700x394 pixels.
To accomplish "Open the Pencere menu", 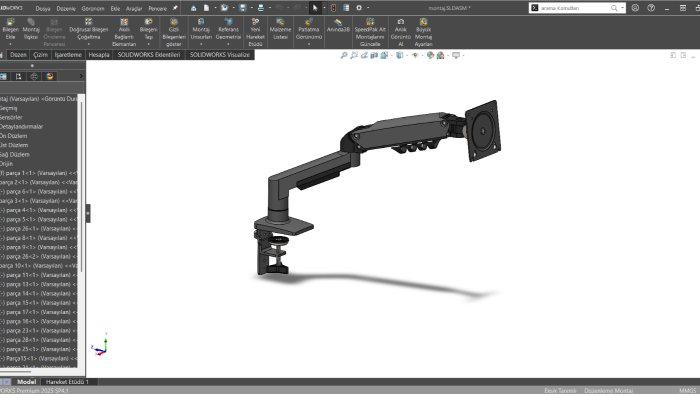I will click(x=158, y=8).
